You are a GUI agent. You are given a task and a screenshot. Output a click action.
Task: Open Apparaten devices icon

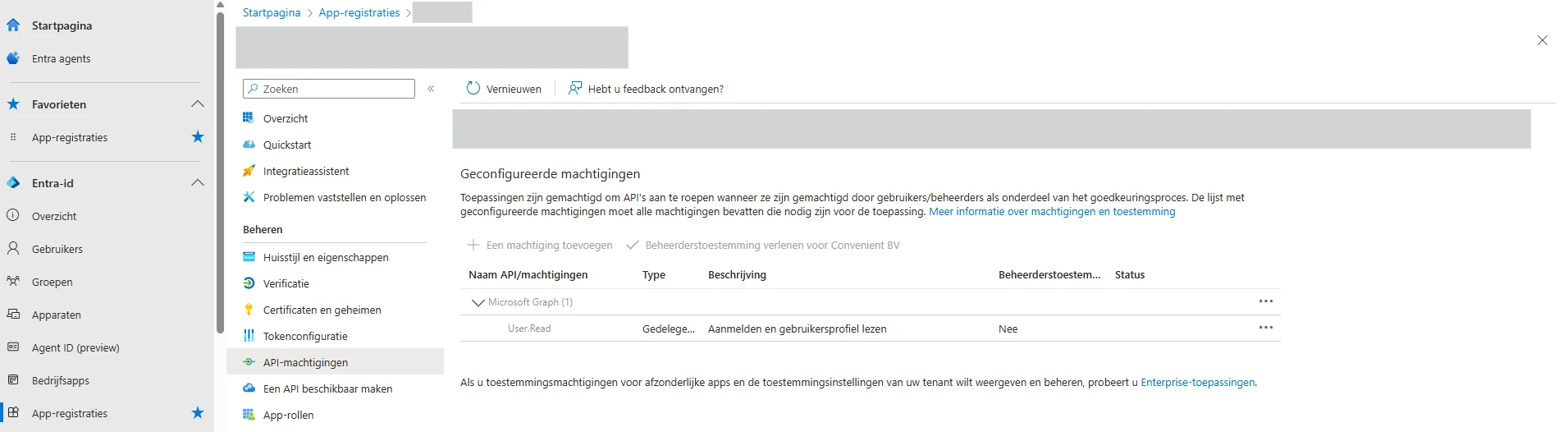[x=13, y=315]
